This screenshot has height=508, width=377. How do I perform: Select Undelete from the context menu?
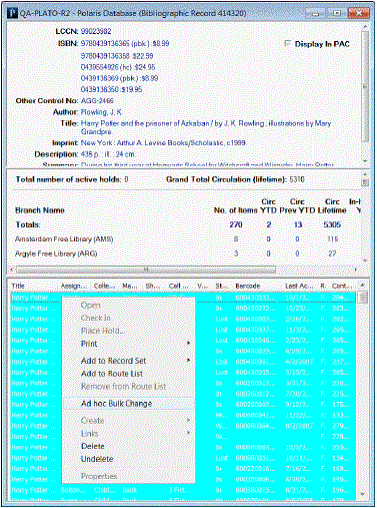[97, 459]
